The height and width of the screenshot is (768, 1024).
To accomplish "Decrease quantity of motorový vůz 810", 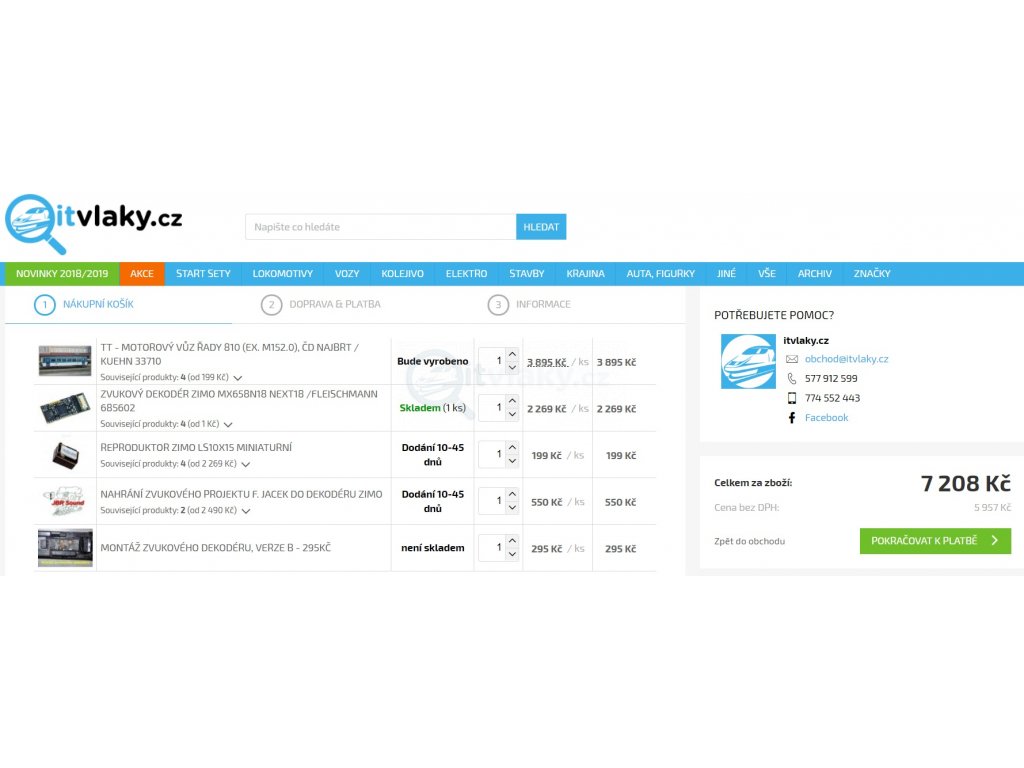I will click(x=513, y=368).
